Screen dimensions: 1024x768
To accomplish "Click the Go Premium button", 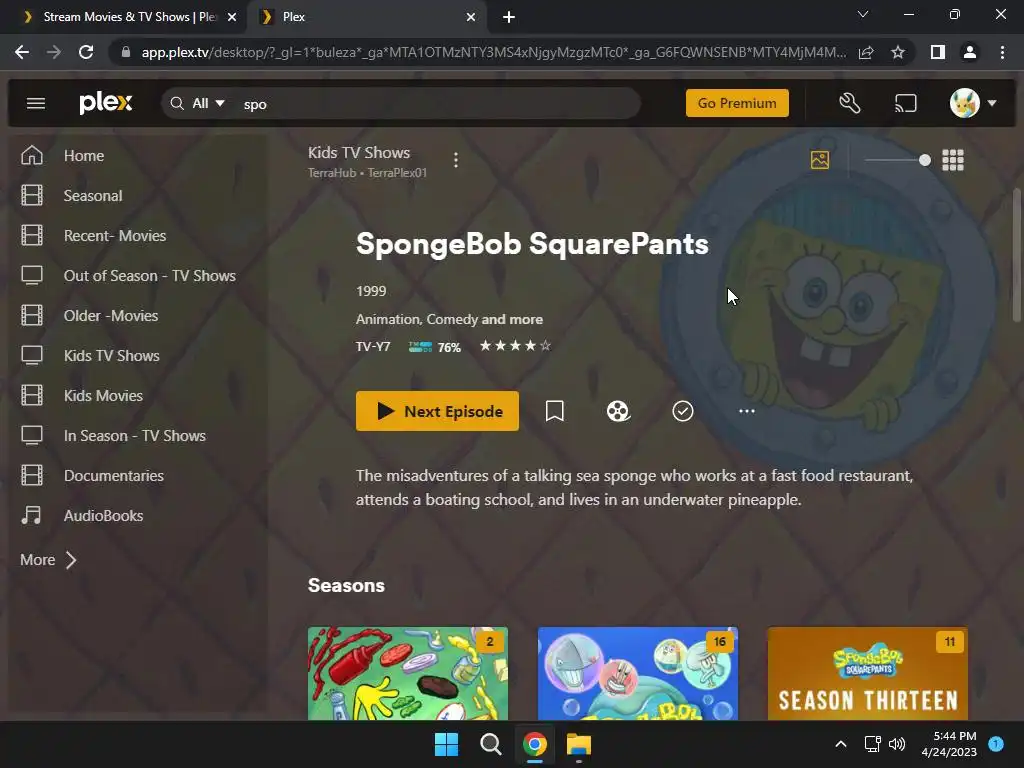I will tap(737, 103).
